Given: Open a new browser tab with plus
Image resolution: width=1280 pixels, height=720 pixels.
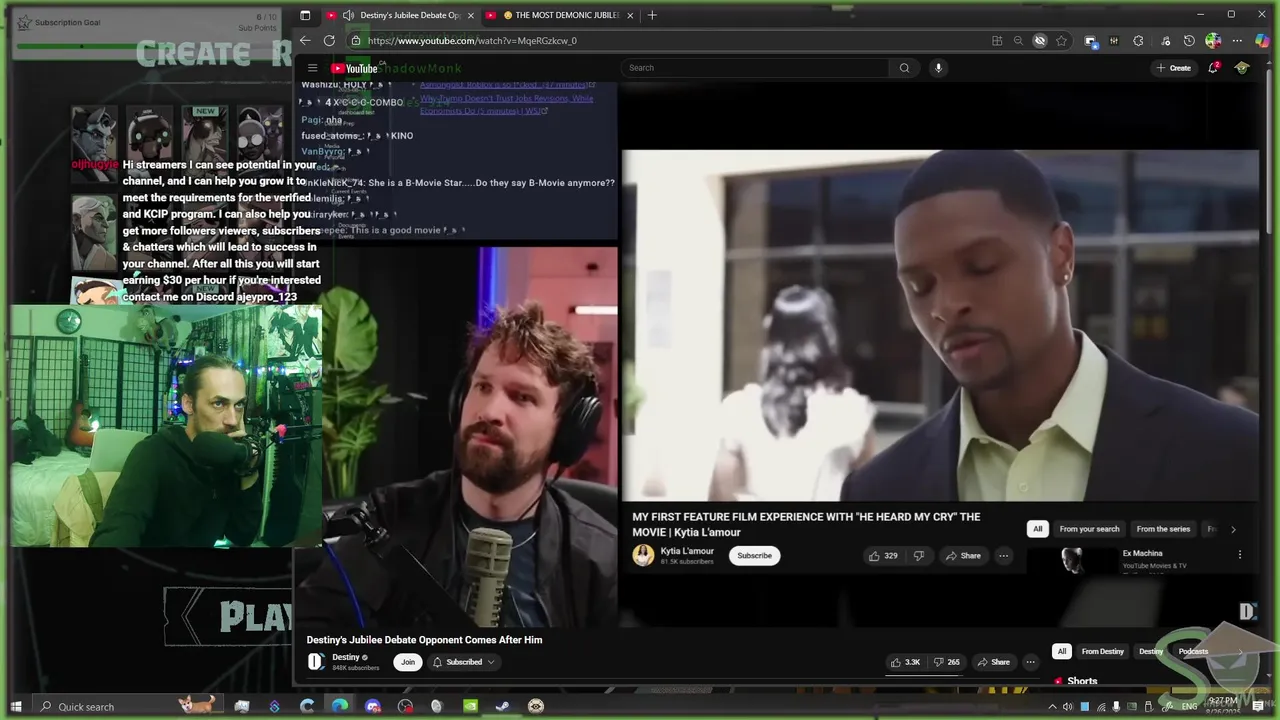Looking at the screenshot, I should (652, 15).
